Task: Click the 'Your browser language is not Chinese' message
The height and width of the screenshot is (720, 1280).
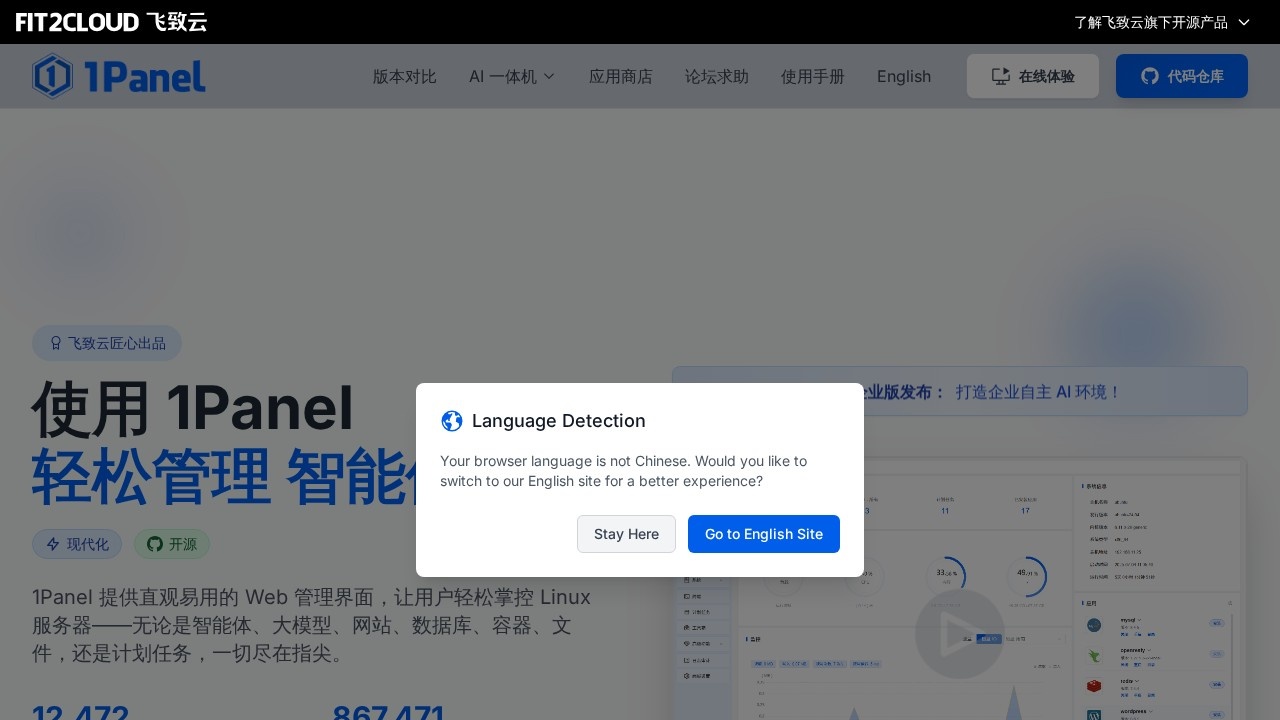Action: [624, 471]
